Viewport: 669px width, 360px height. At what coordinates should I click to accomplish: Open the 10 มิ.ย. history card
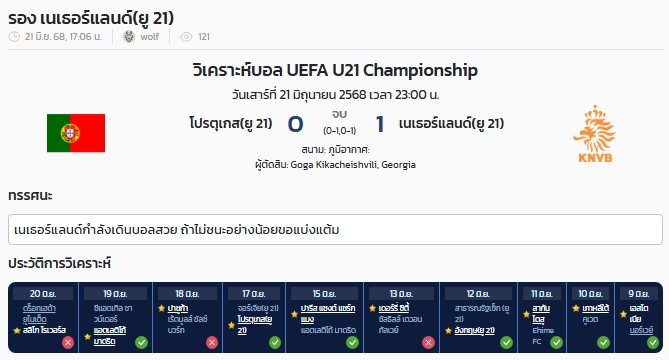point(590,317)
